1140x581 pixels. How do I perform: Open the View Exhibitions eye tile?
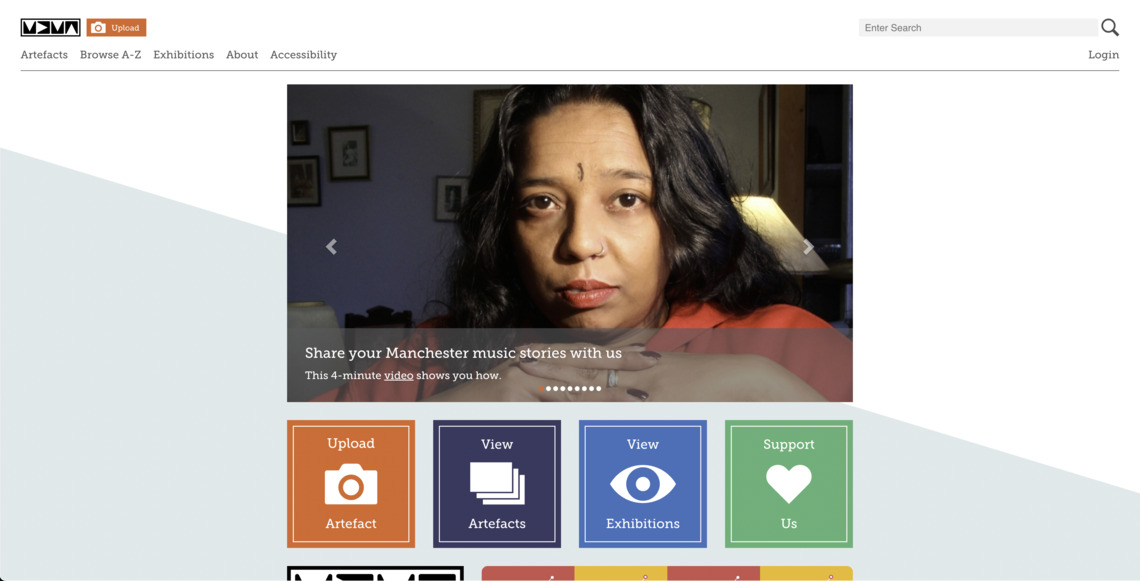[643, 484]
